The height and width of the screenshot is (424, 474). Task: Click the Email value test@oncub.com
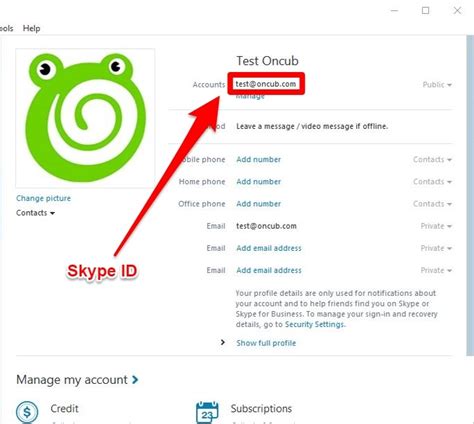pyautogui.click(x=266, y=226)
